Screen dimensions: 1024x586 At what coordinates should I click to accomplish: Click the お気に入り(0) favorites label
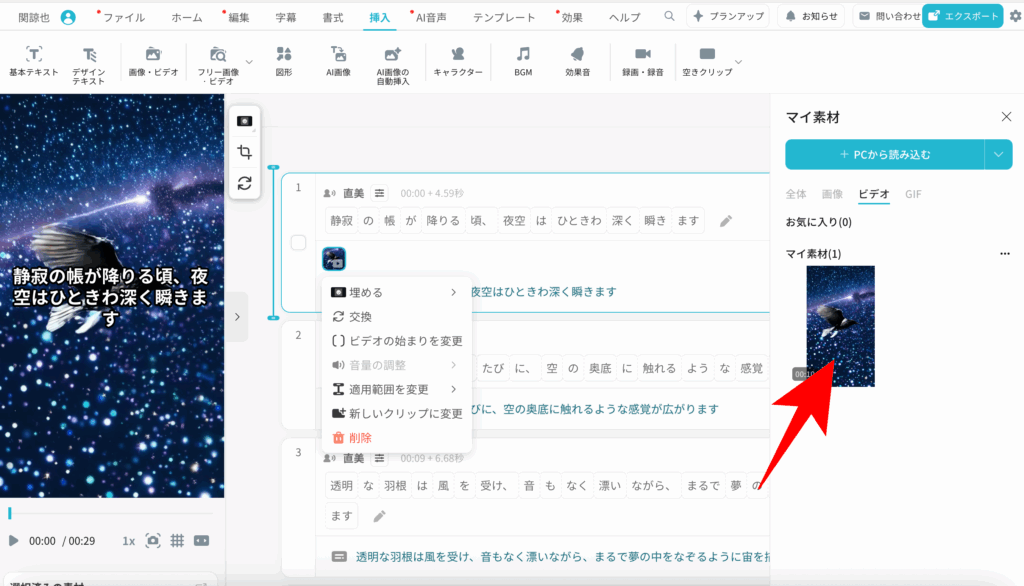point(818,222)
